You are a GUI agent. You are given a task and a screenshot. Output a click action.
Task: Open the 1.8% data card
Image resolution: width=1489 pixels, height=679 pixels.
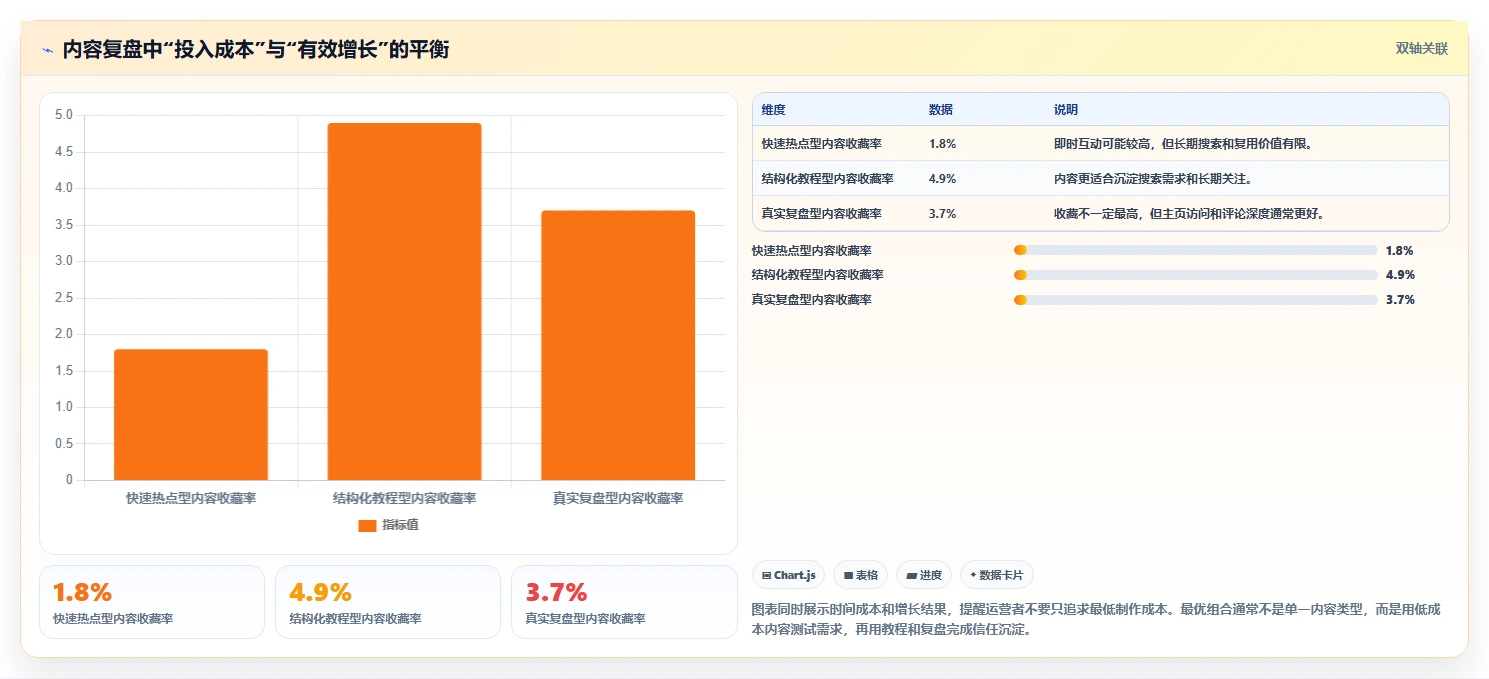[x=152, y=602]
